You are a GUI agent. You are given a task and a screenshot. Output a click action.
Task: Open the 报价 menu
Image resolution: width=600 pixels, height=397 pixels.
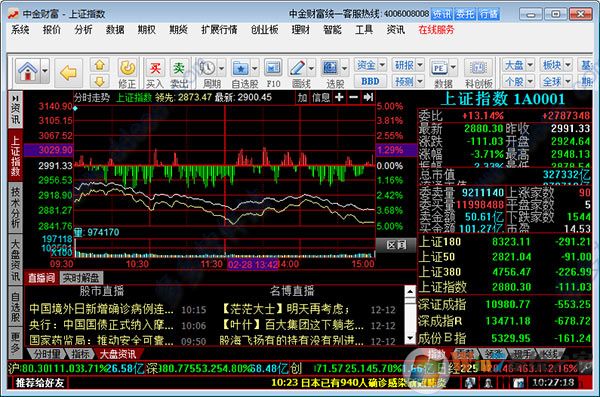click(52, 30)
